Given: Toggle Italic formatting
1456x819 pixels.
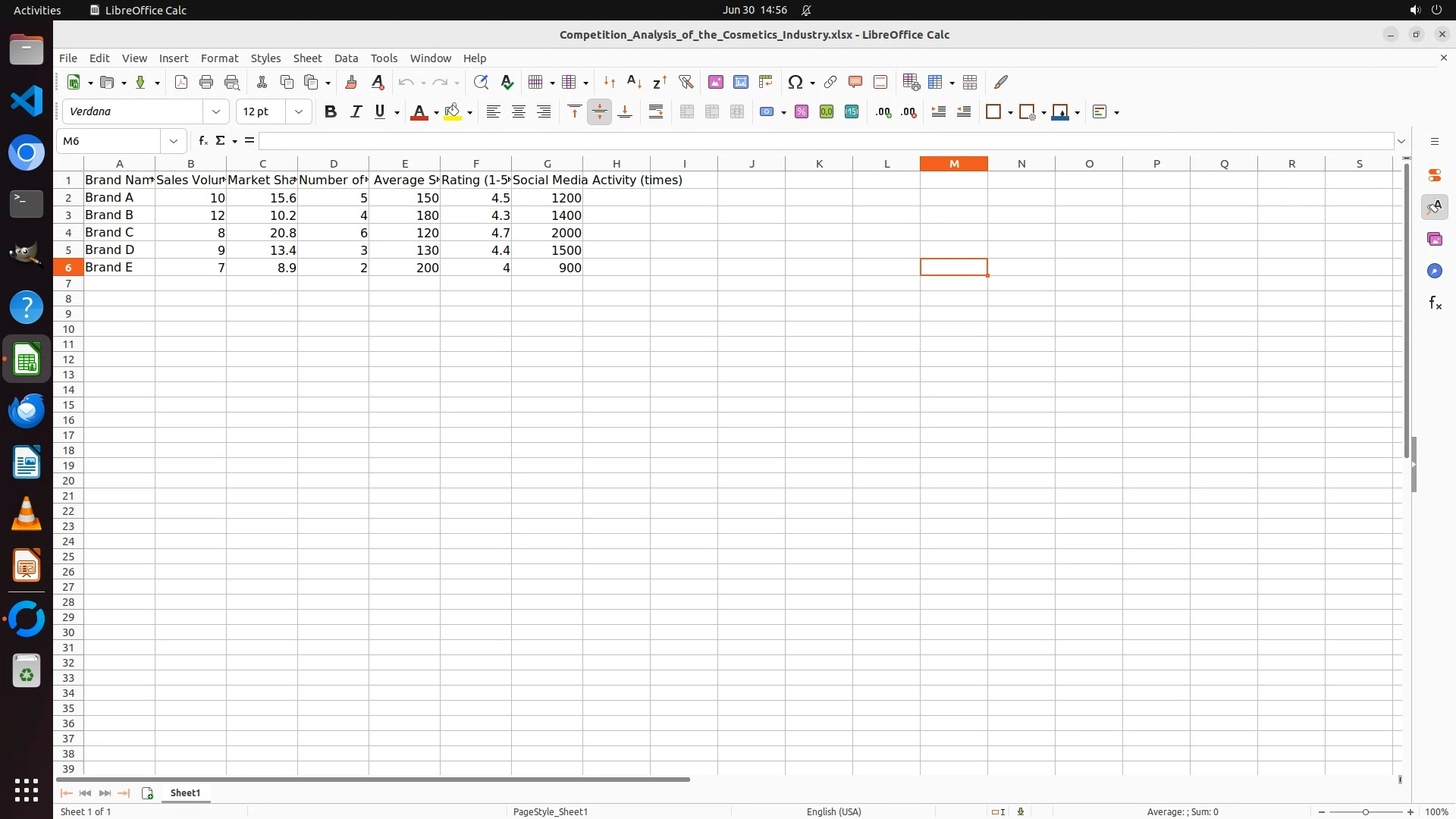Looking at the screenshot, I should click(x=355, y=112).
